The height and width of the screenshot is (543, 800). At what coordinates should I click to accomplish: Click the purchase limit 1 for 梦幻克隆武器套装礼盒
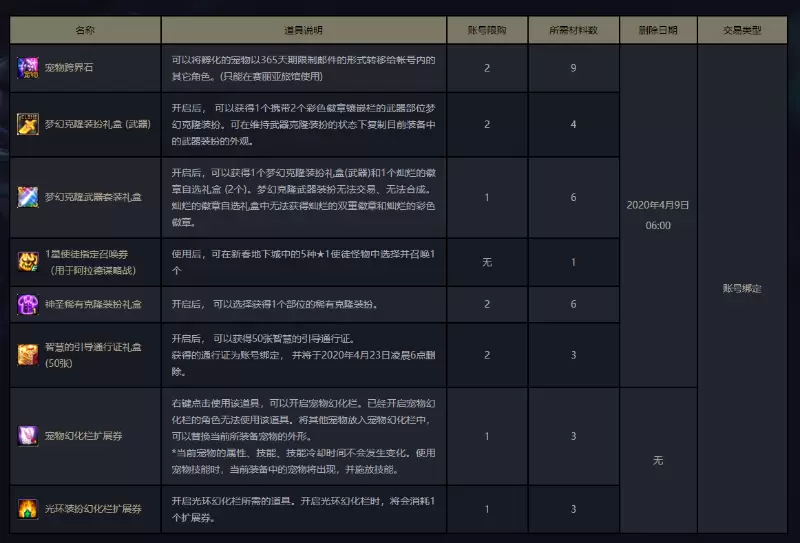click(487, 197)
